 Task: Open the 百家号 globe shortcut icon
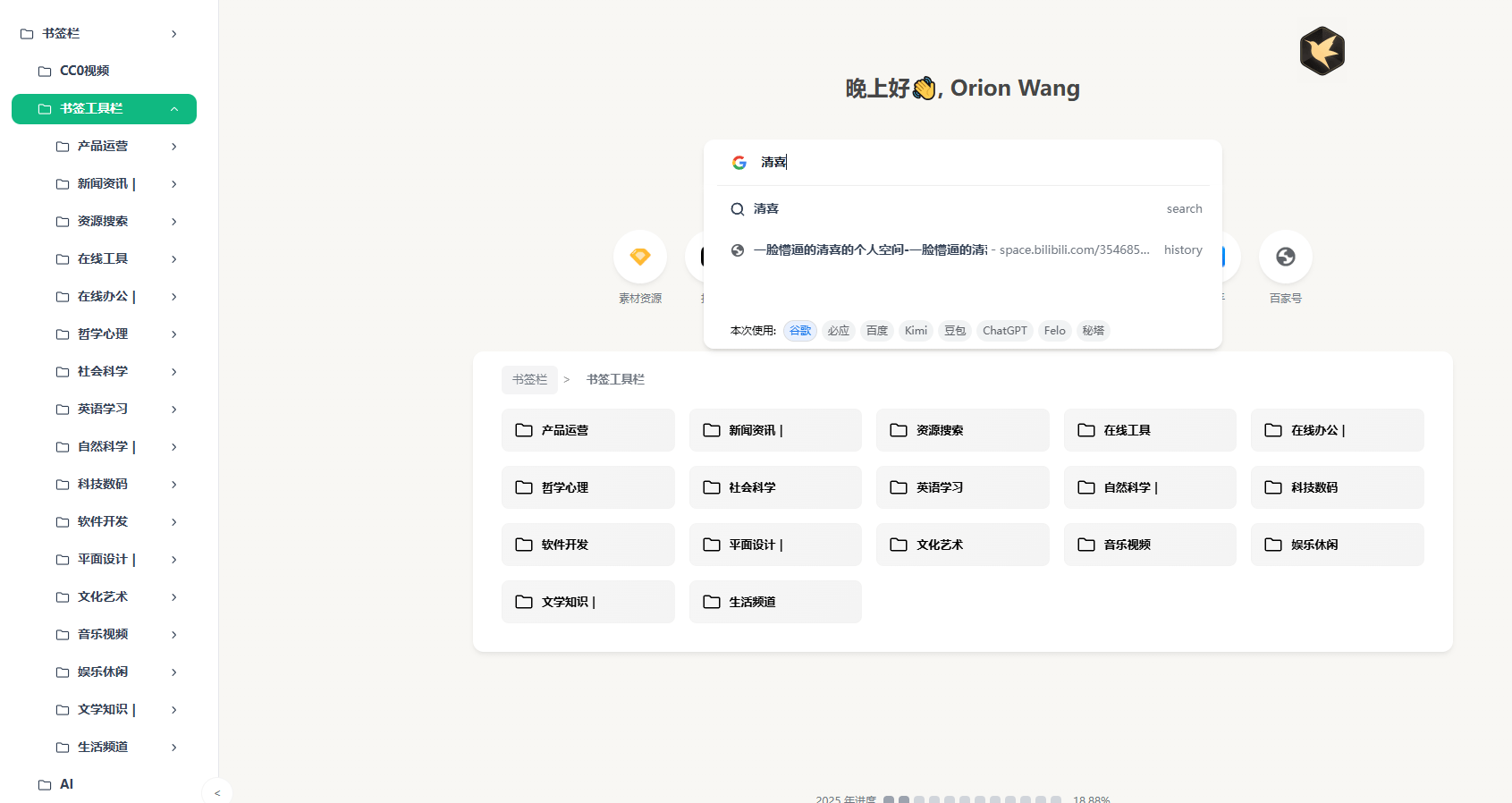coord(1285,257)
